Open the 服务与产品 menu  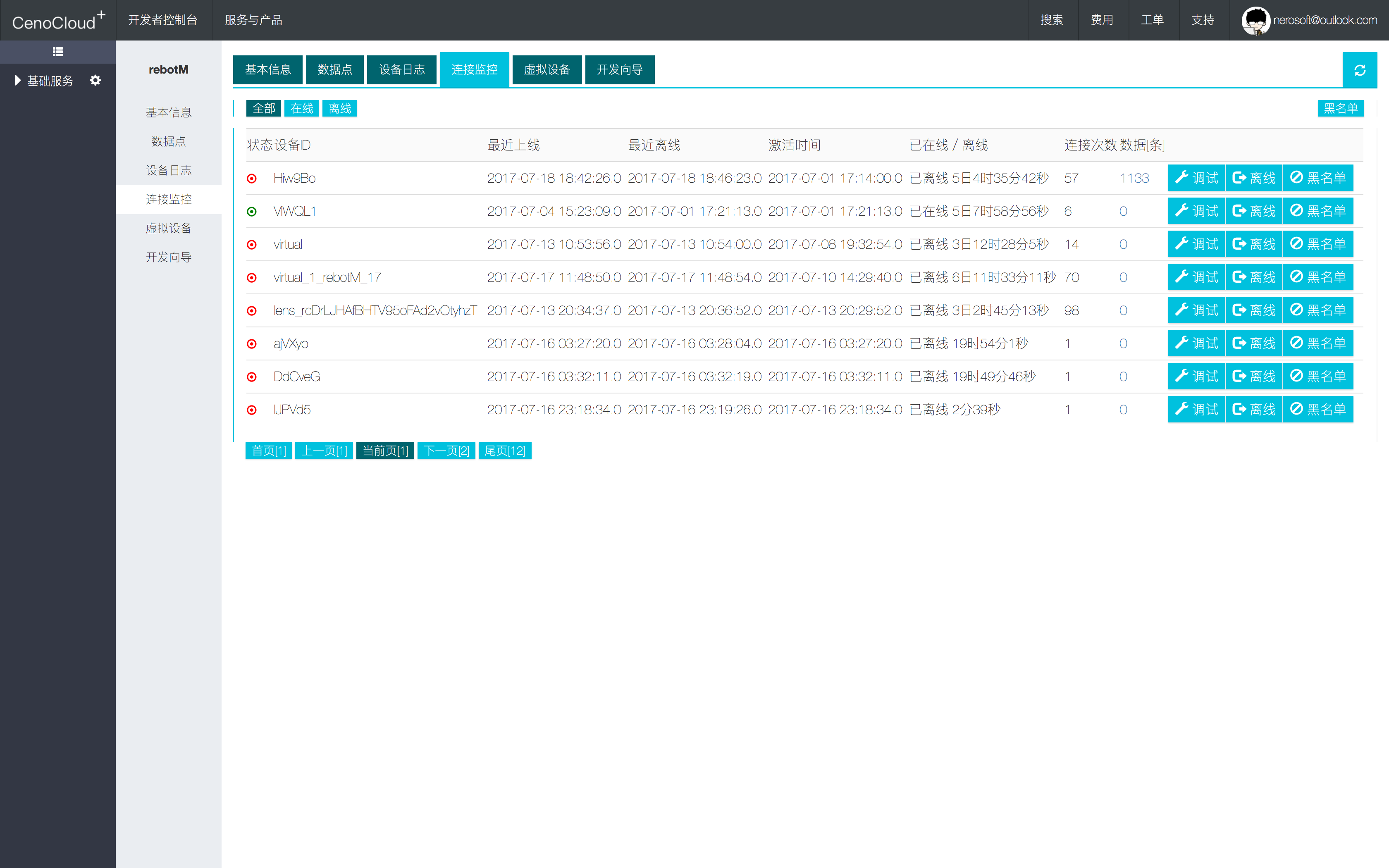pyautogui.click(x=253, y=20)
